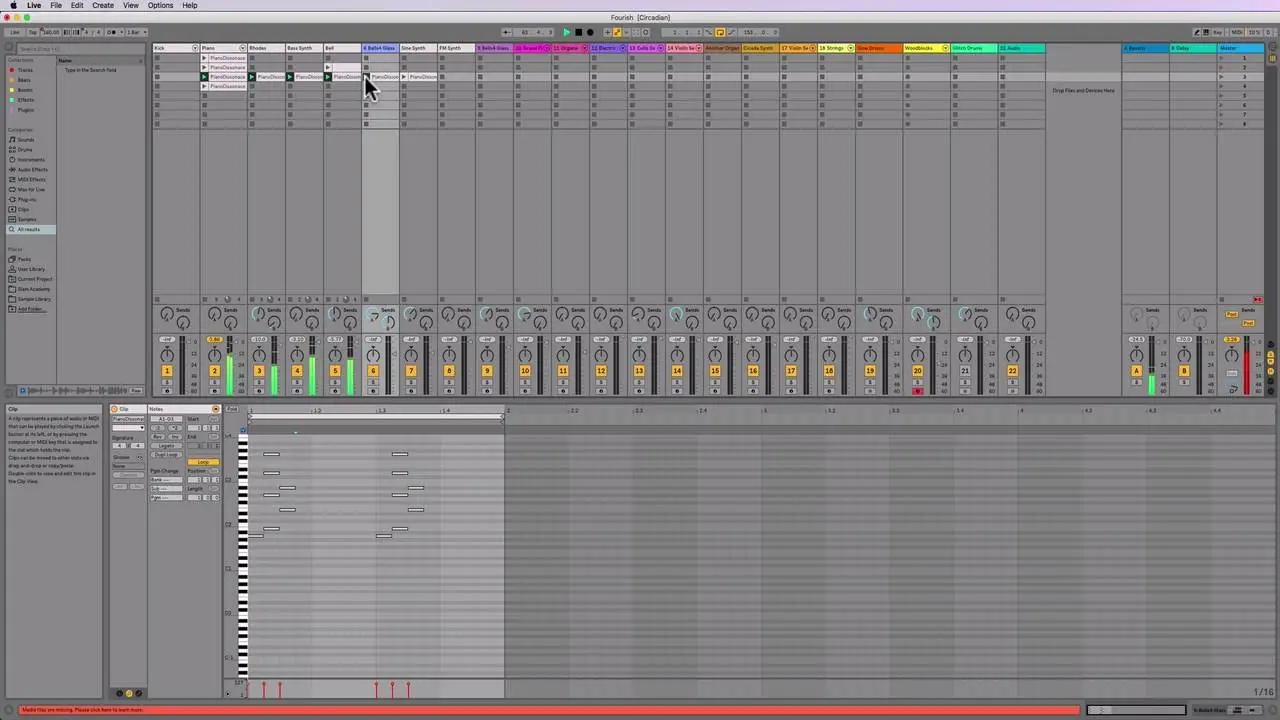The height and width of the screenshot is (720, 1280).
Task: Launch first PianoDissonance clip on Piano track
Action: pos(205,58)
